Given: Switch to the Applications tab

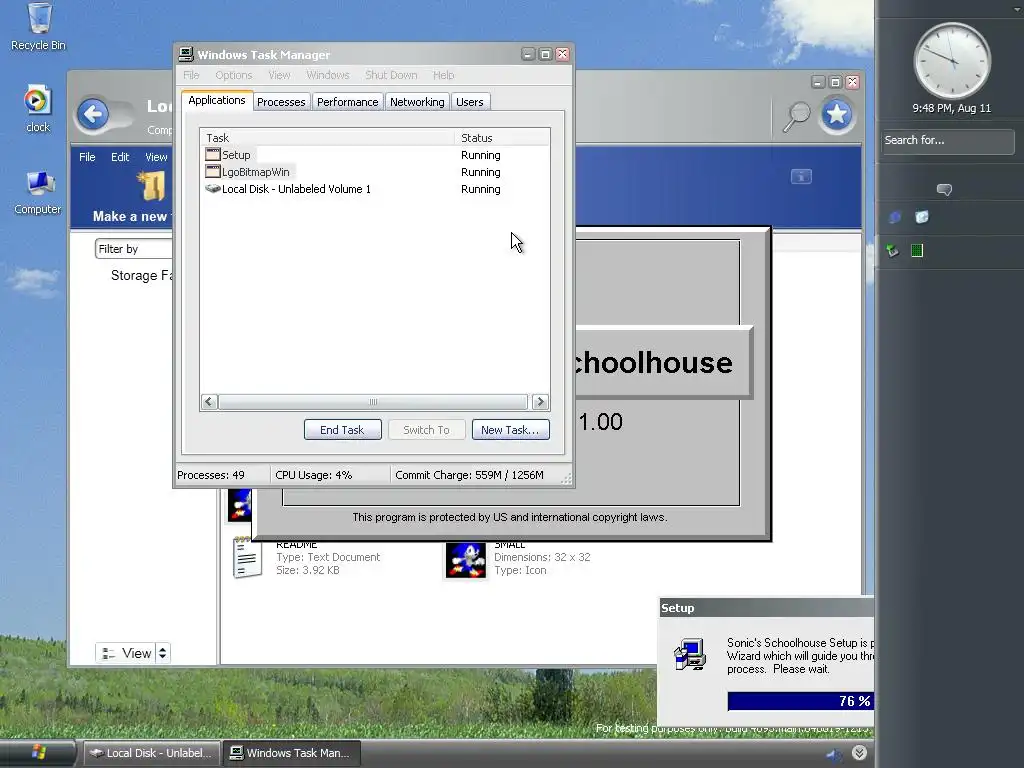Looking at the screenshot, I should pos(217,101).
